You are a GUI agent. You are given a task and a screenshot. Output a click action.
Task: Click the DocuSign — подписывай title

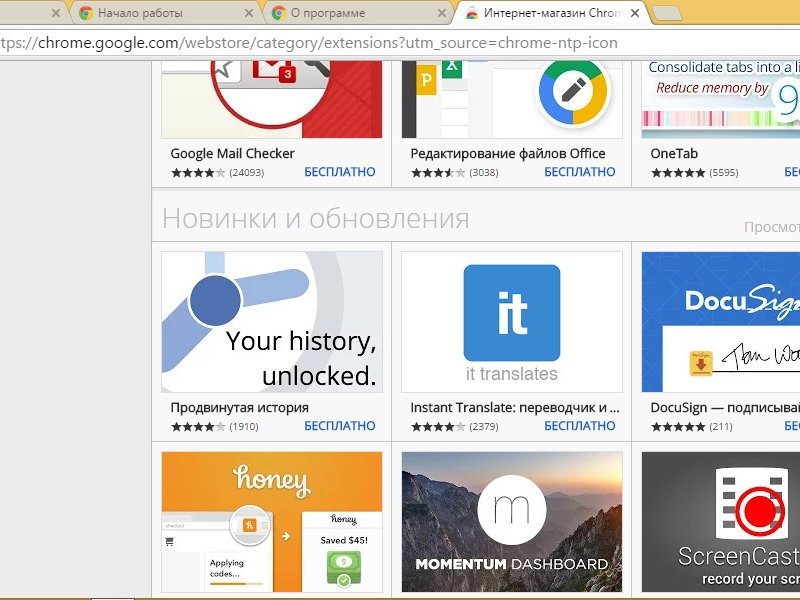coord(725,408)
